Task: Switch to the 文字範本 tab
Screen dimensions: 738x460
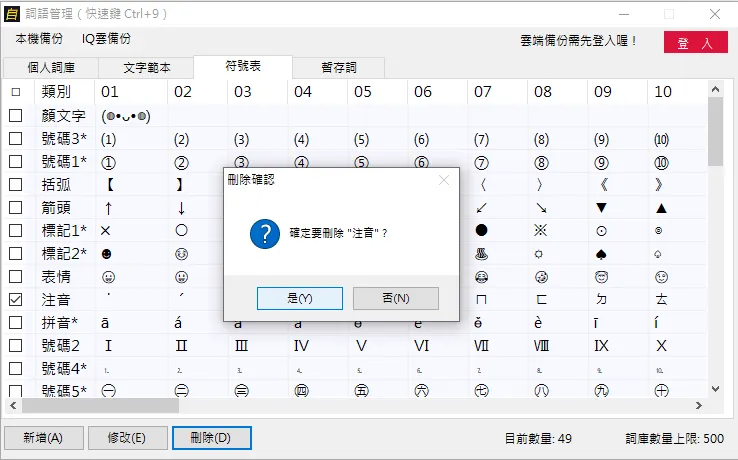Action: (147, 68)
